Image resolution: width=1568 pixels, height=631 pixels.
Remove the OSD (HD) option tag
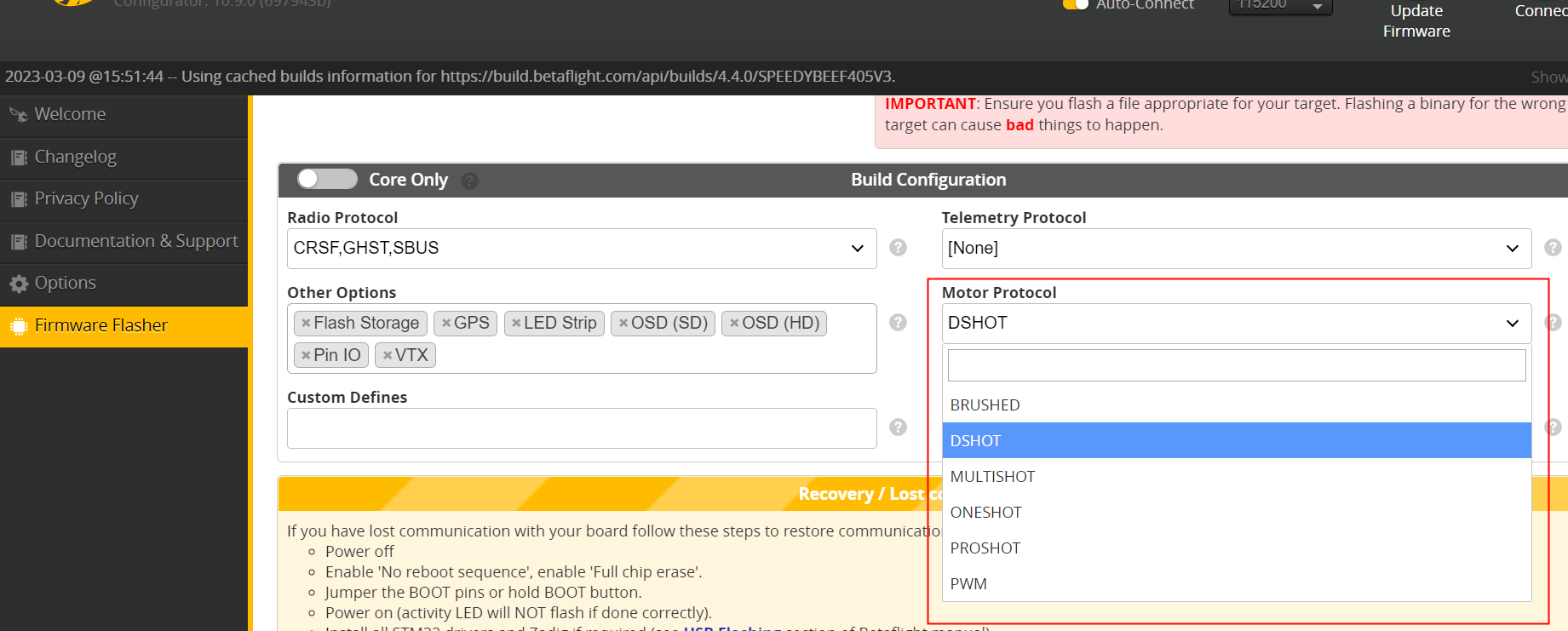734,324
